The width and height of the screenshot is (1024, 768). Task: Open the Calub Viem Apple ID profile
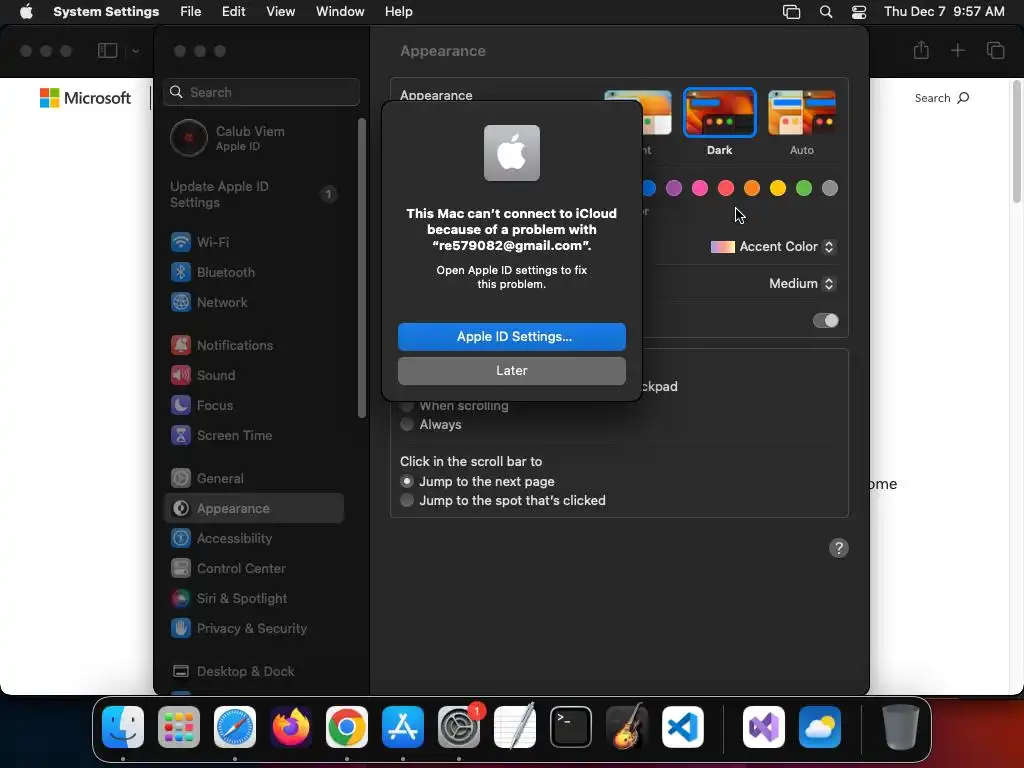pos(253,138)
